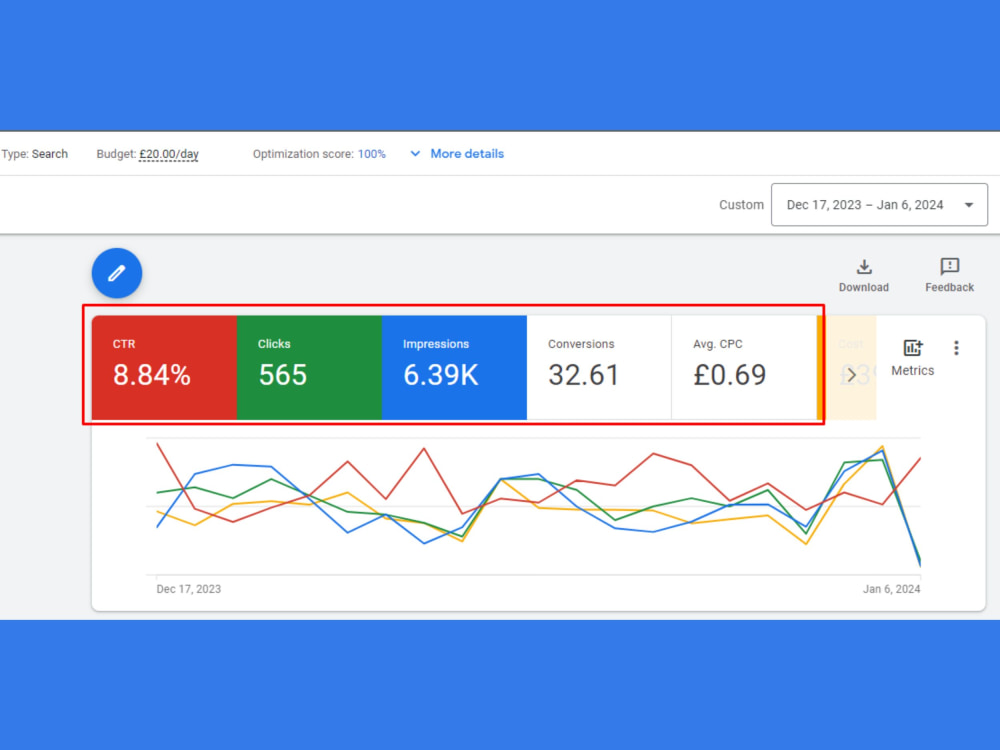
Task: Click the date range dropdown arrow
Action: pyautogui.click(x=969, y=205)
